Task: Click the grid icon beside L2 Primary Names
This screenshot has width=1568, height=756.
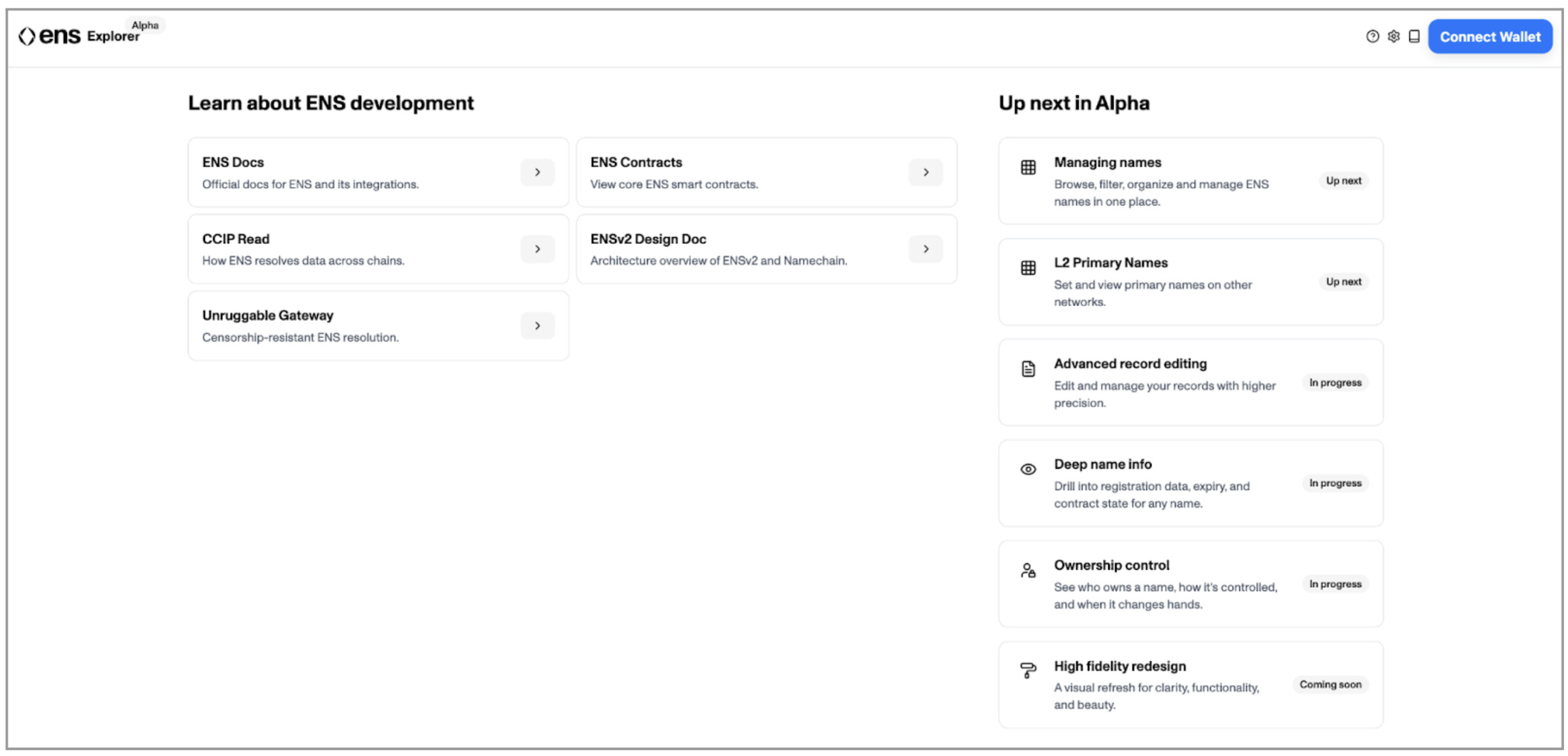Action: coord(1028,268)
